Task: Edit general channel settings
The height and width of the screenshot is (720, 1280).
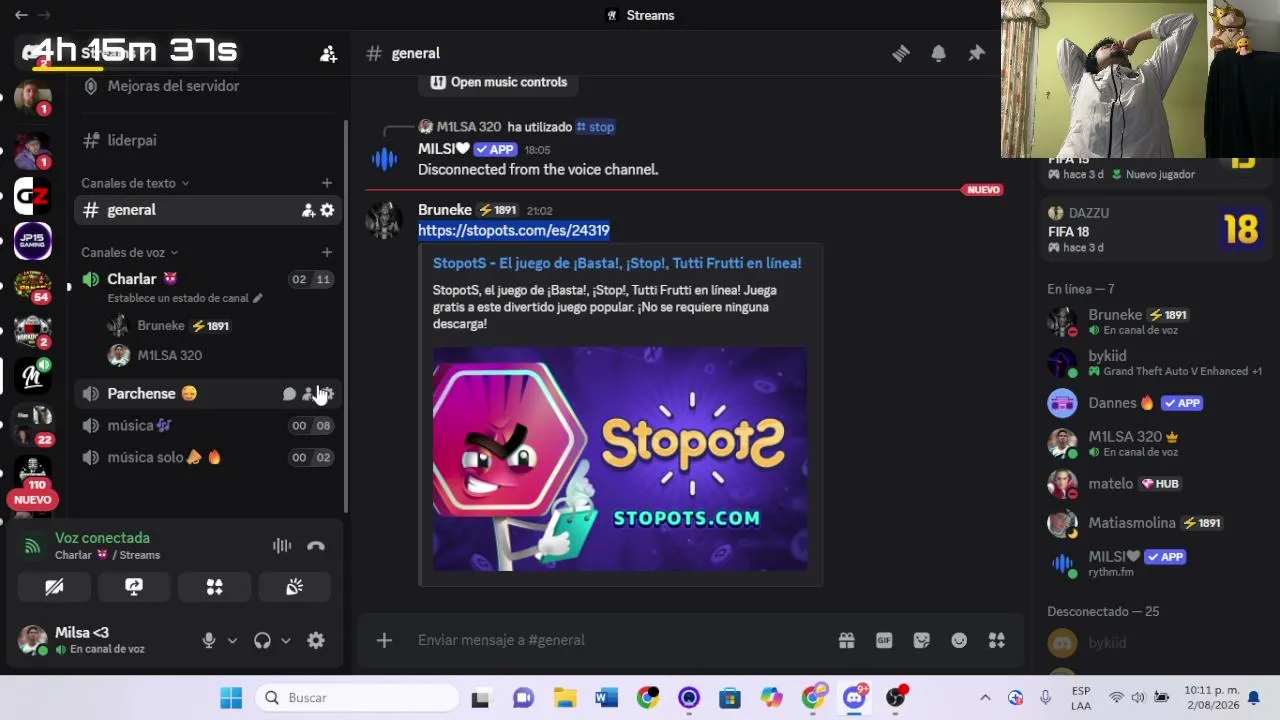Action: pos(327,210)
